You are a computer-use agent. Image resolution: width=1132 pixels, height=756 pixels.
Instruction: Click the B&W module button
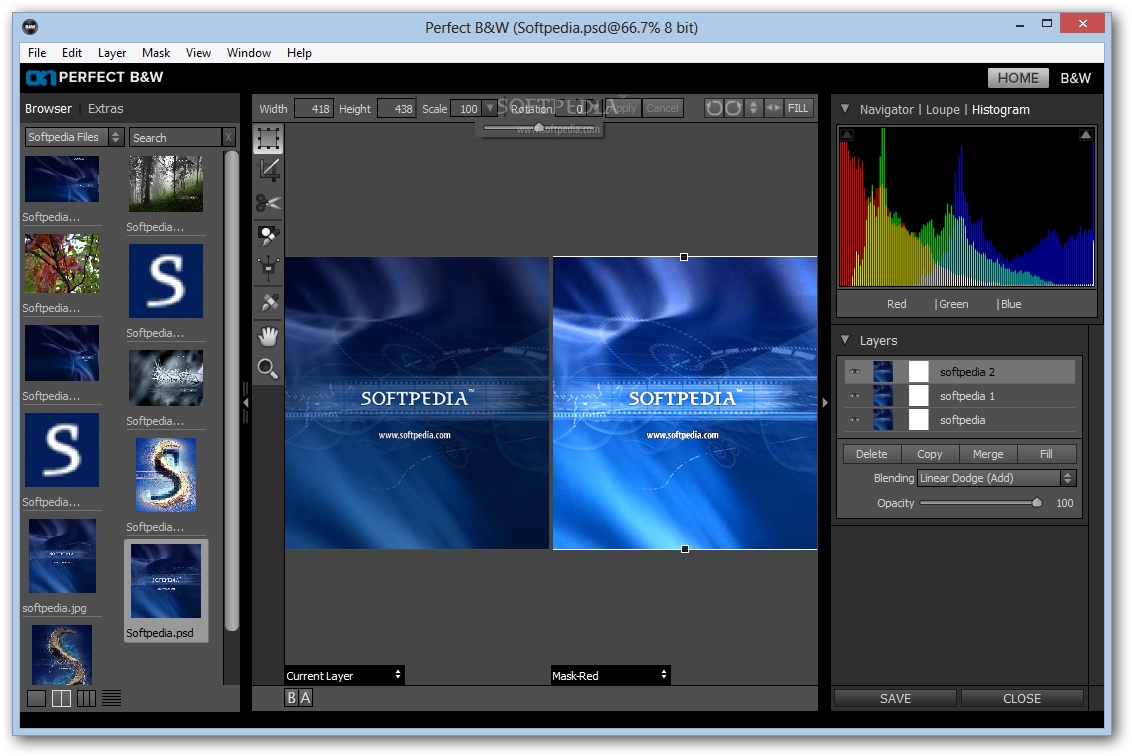[x=1075, y=78]
